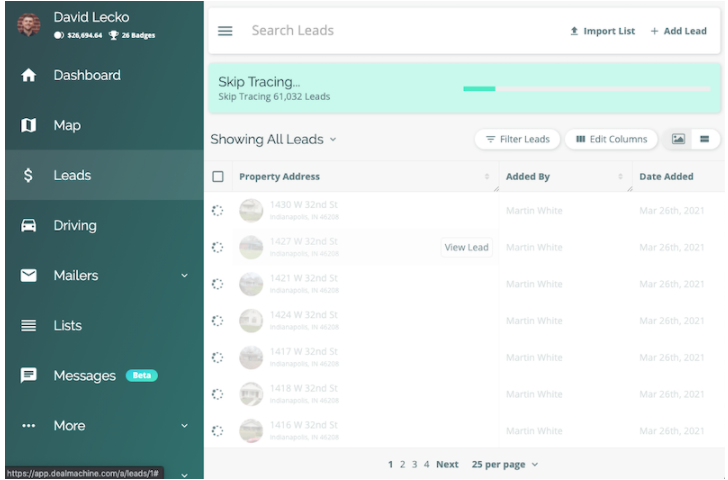Click the Dashboard home icon
This screenshot has height=480, width=728.
pos(28,75)
